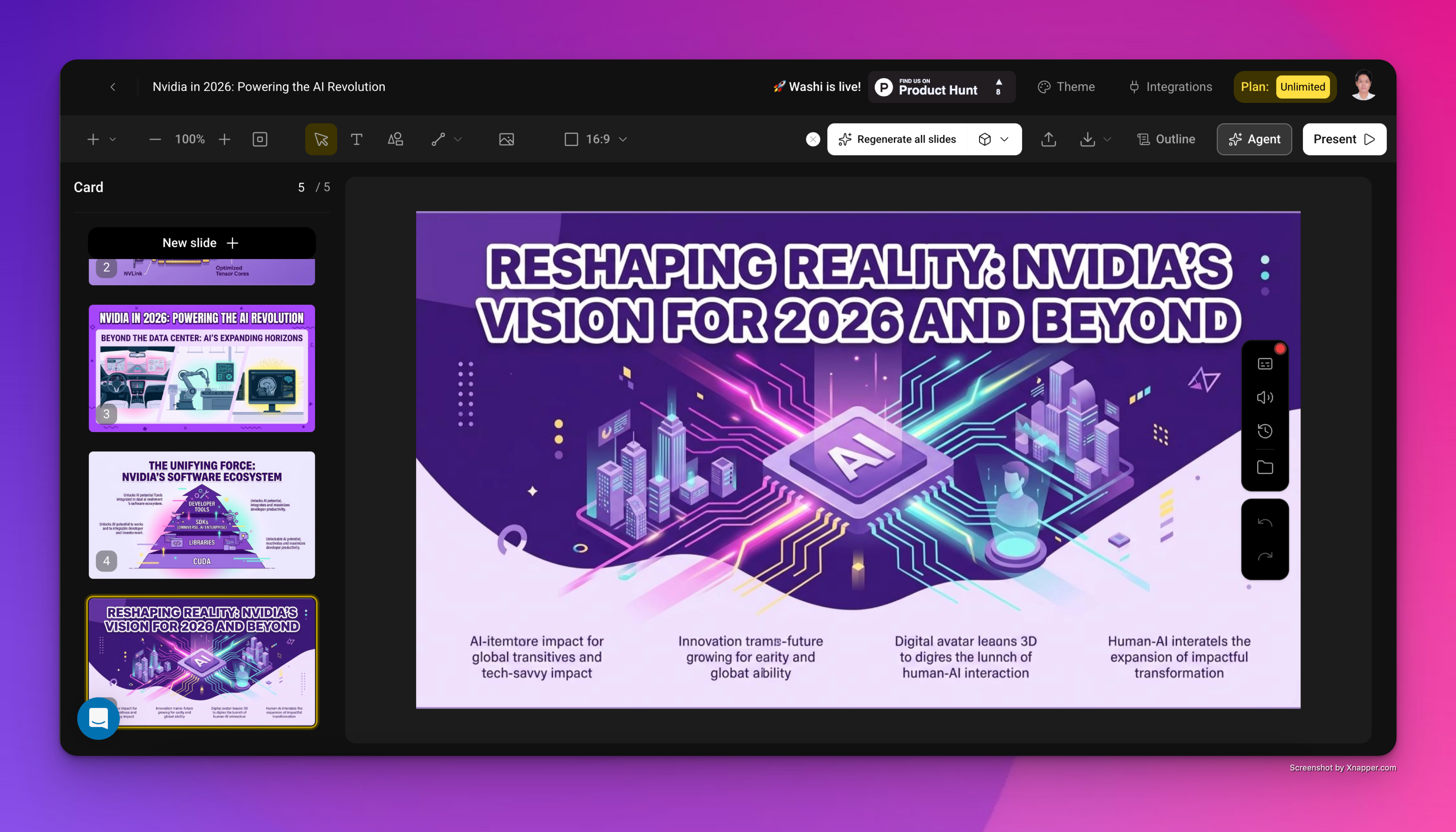Click the Plan Unlimited badge
The height and width of the screenshot is (832, 1456).
pyautogui.click(x=1285, y=87)
